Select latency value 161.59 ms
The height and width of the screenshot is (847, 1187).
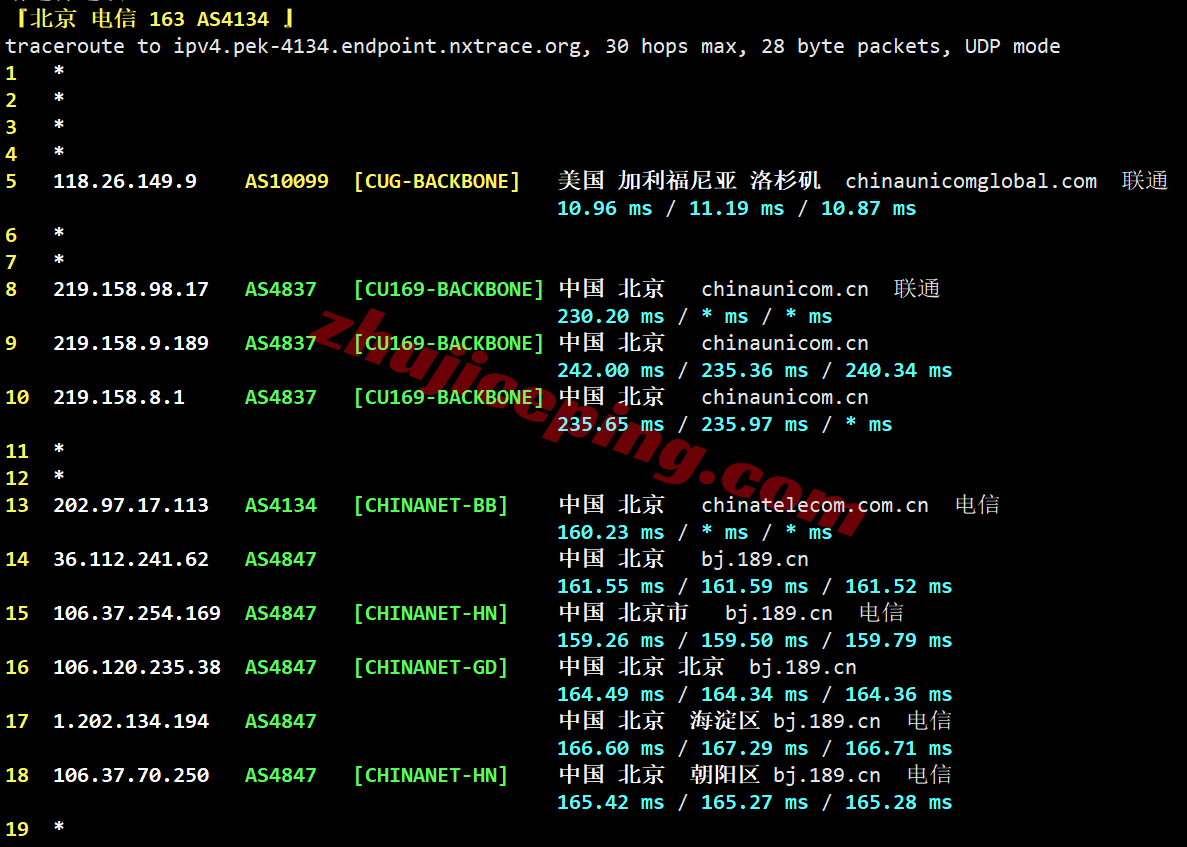pyautogui.click(x=755, y=587)
